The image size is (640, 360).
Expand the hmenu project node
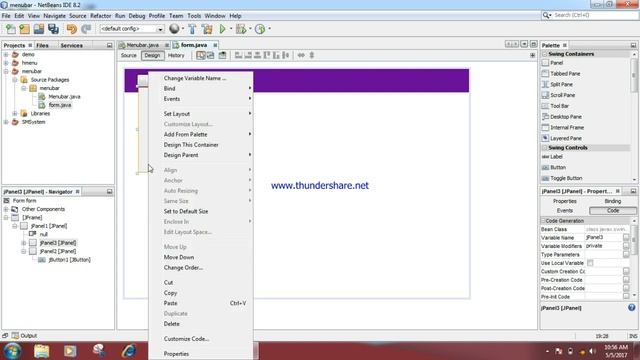[6, 63]
